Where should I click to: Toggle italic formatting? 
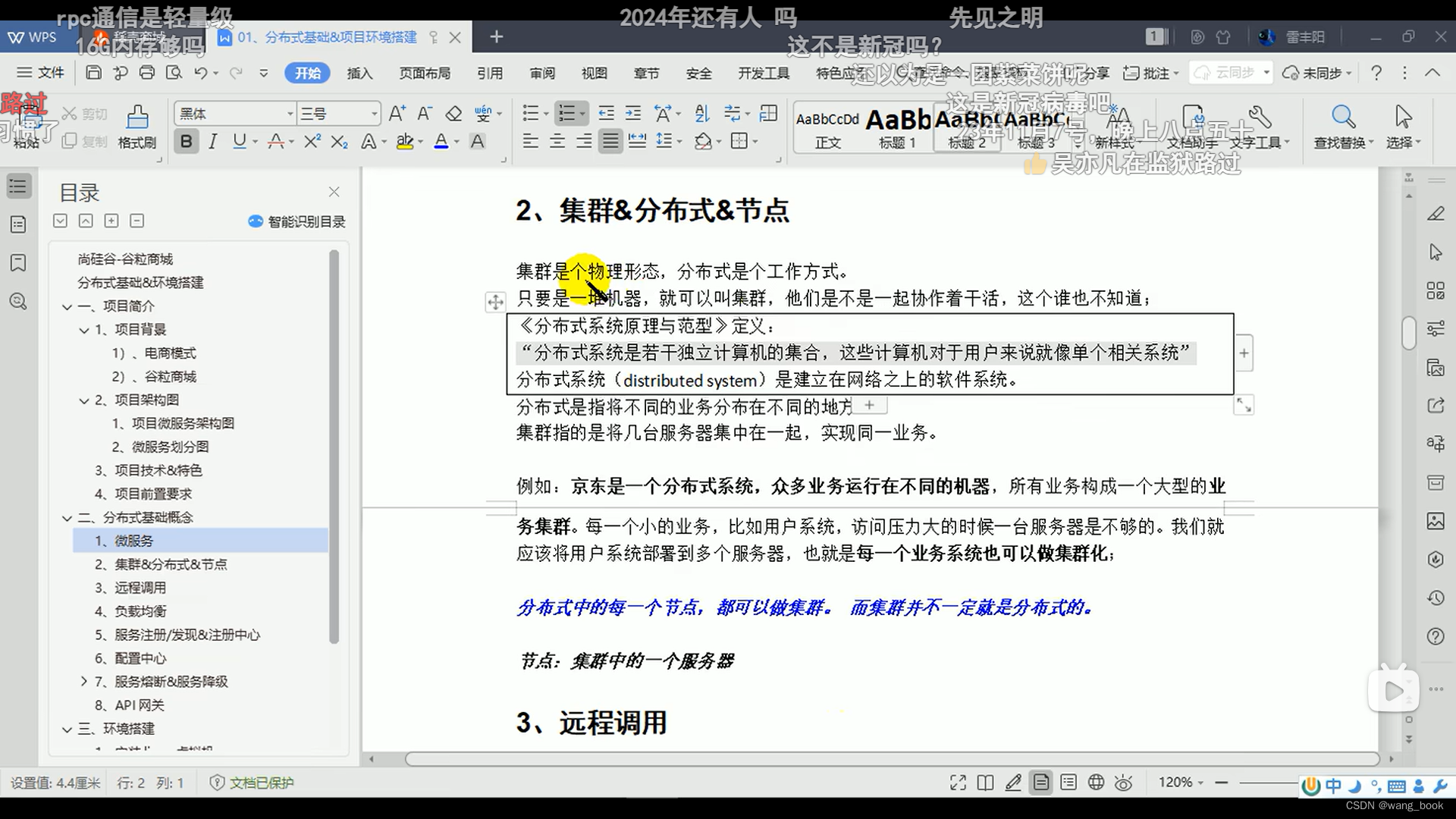coord(213,141)
